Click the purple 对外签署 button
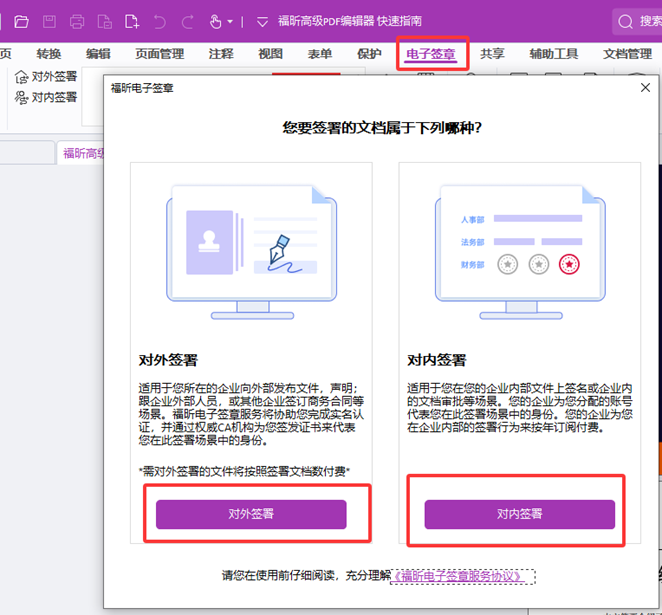The image size is (662, 615). [251, 514]
